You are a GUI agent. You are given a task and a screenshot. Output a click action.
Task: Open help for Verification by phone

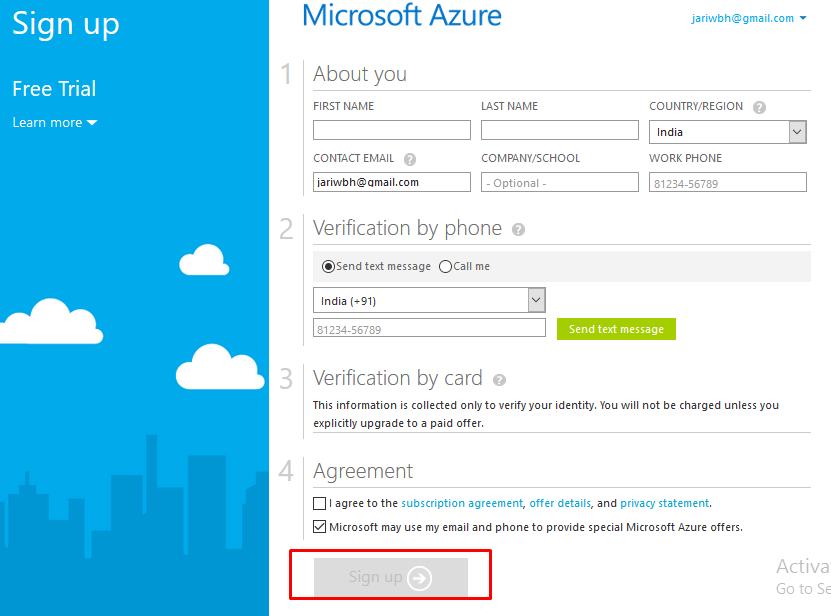[x=518, y=230]
